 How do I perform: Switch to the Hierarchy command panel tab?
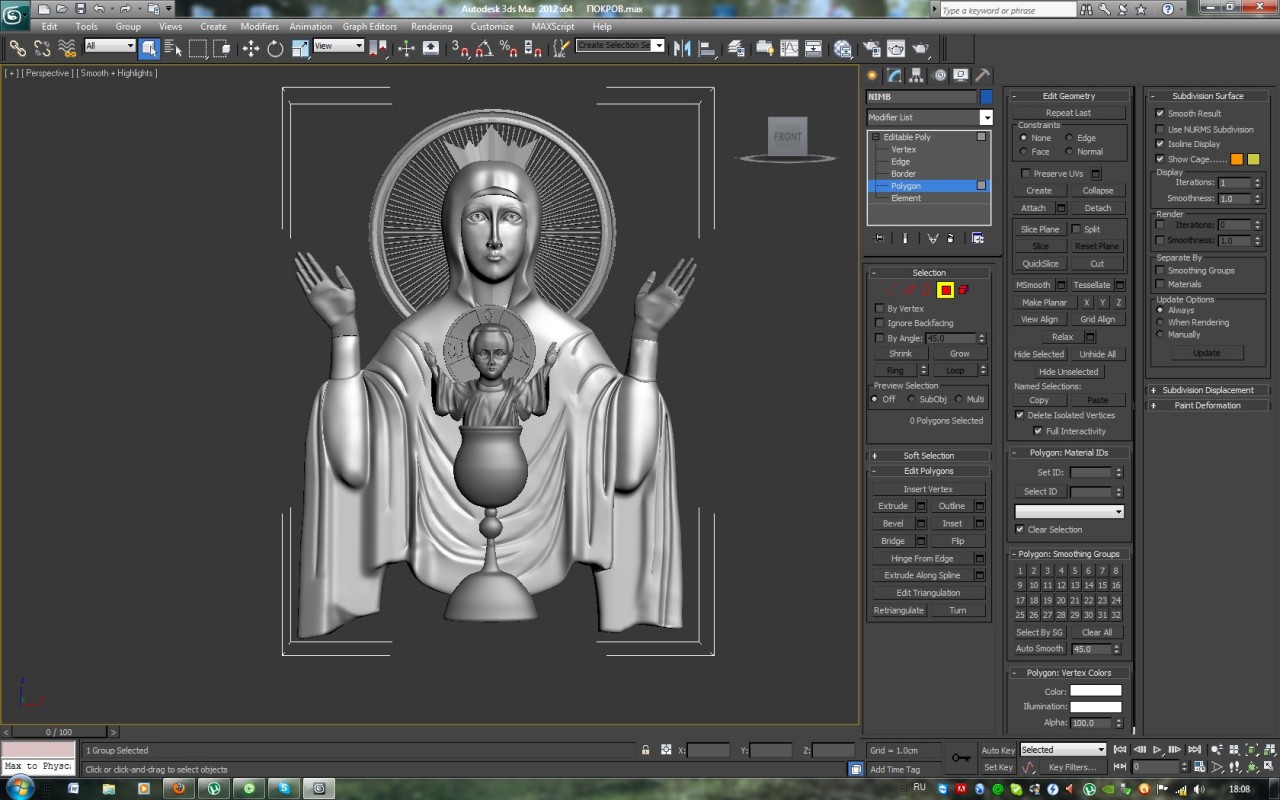pos(917,75)
